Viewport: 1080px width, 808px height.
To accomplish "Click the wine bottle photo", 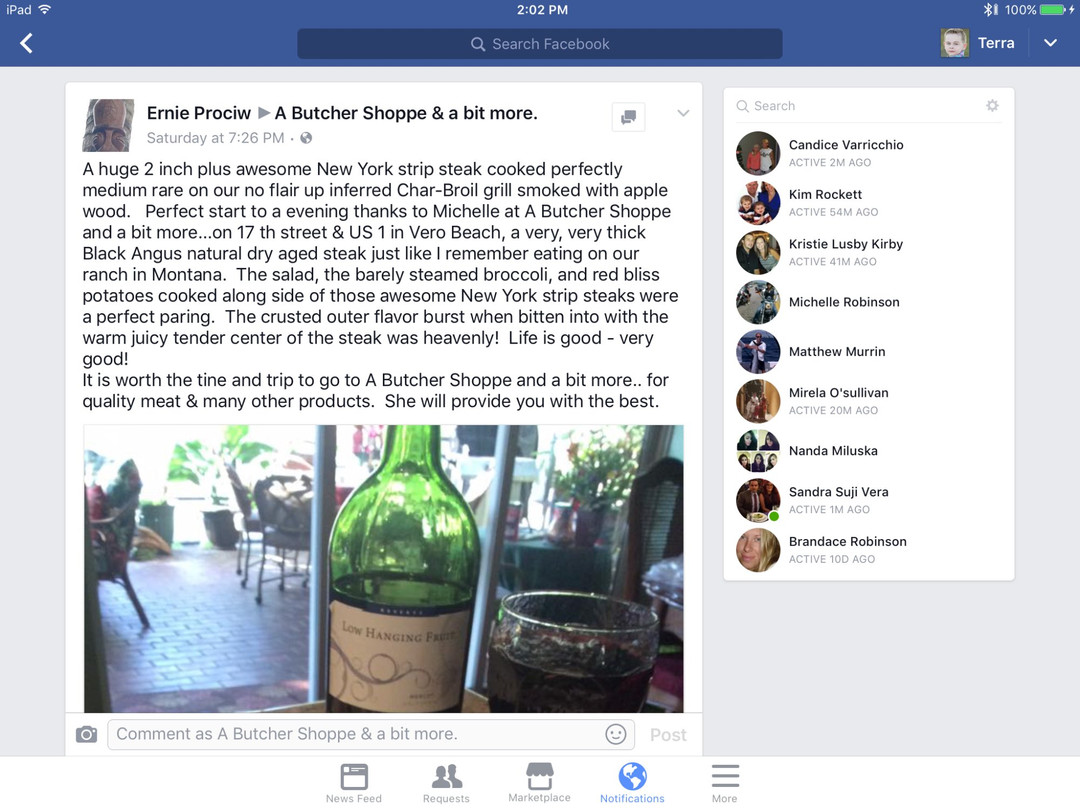I will pyautogui.click(x=384, y=568).
